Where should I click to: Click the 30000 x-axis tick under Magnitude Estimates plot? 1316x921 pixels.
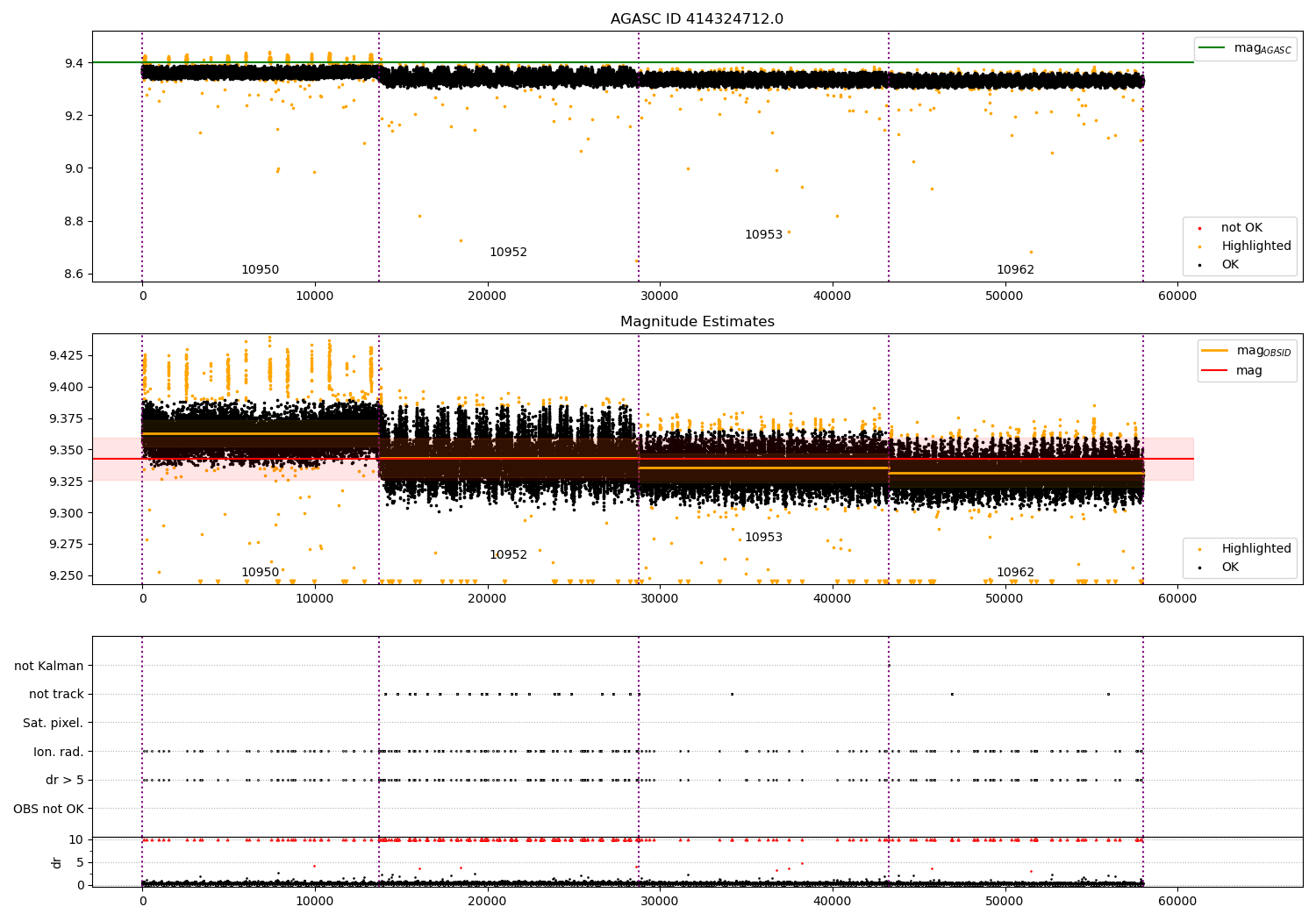[x=659, y=598]
